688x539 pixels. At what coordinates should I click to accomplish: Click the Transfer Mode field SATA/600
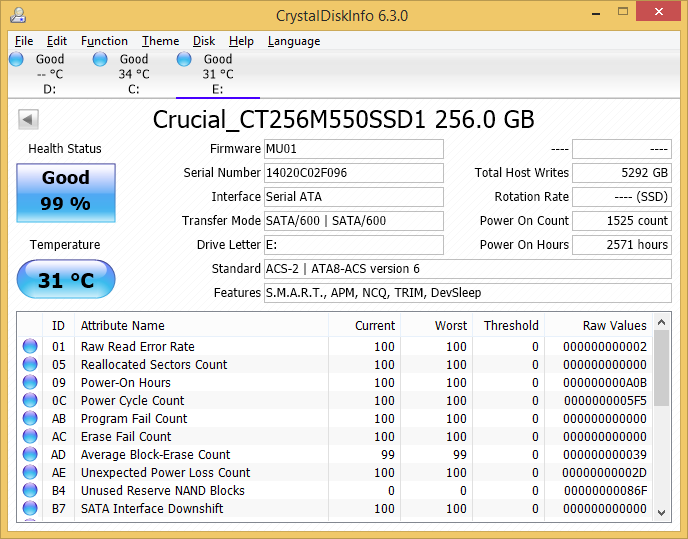[x=354, y=221]
